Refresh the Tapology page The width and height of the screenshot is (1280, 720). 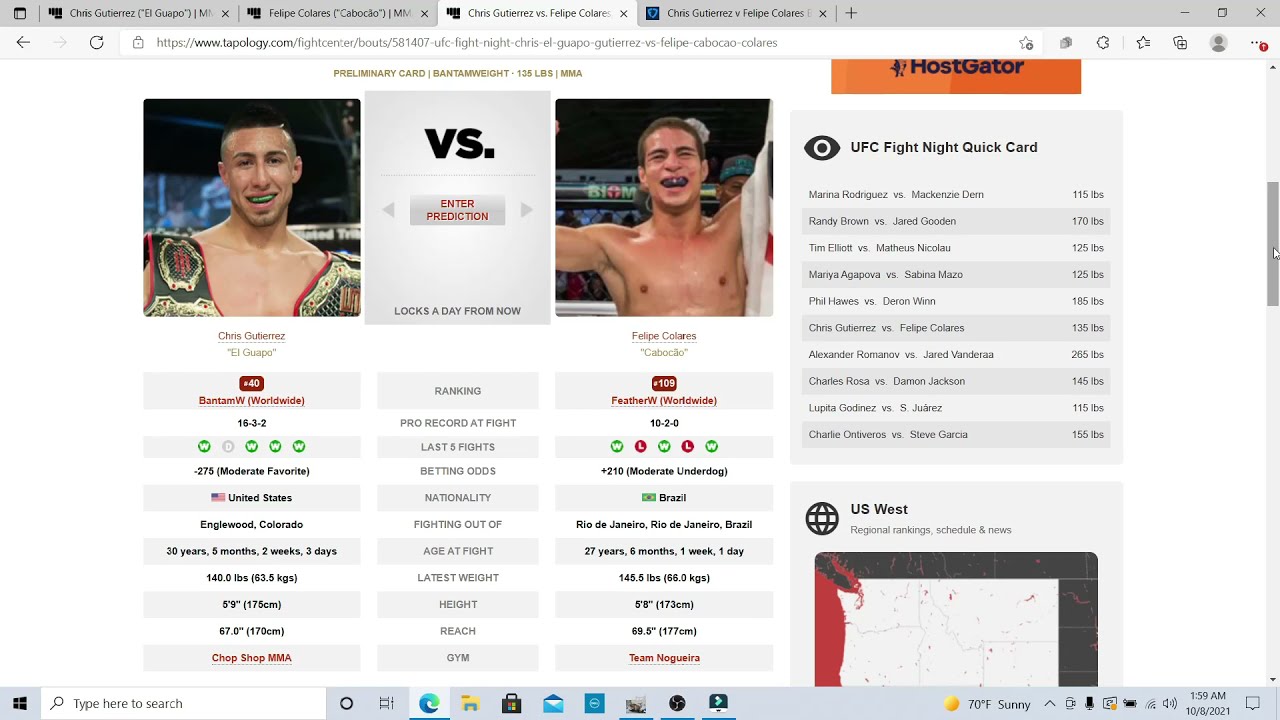pos(96,43)
